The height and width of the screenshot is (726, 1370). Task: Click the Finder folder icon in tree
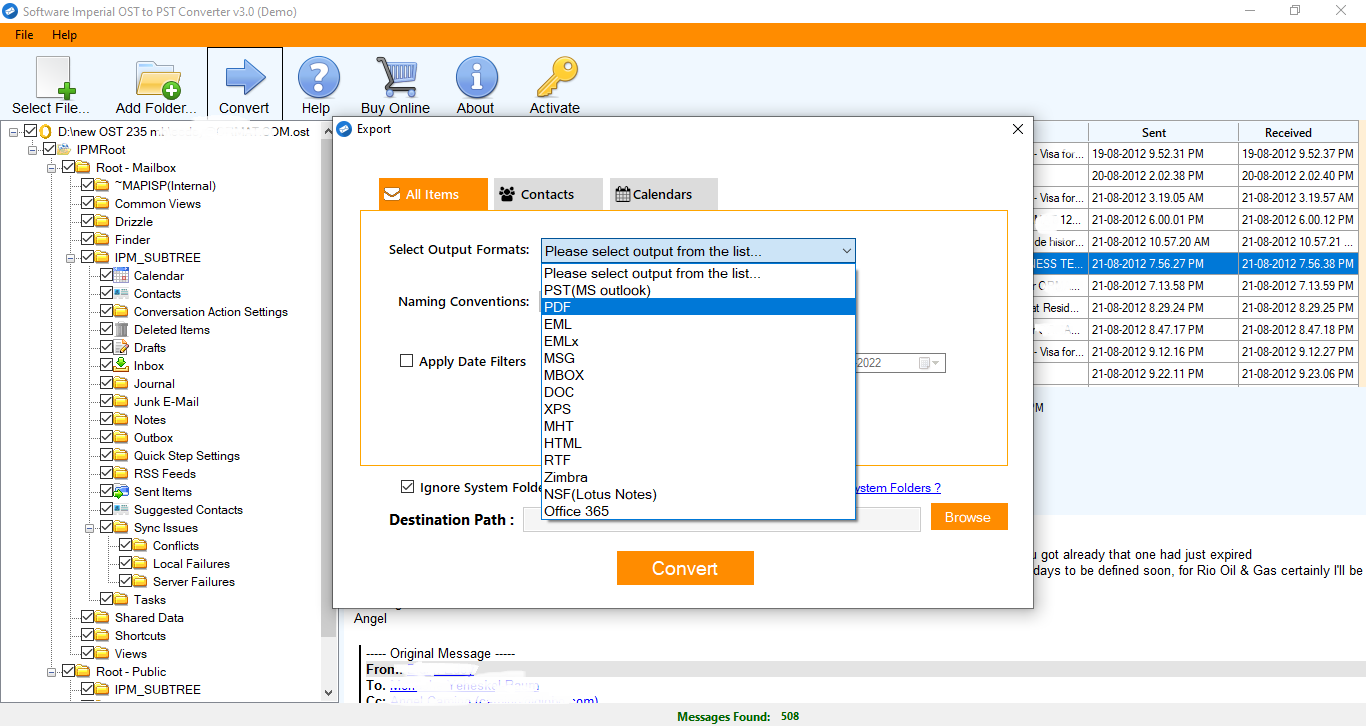point(102,240)
